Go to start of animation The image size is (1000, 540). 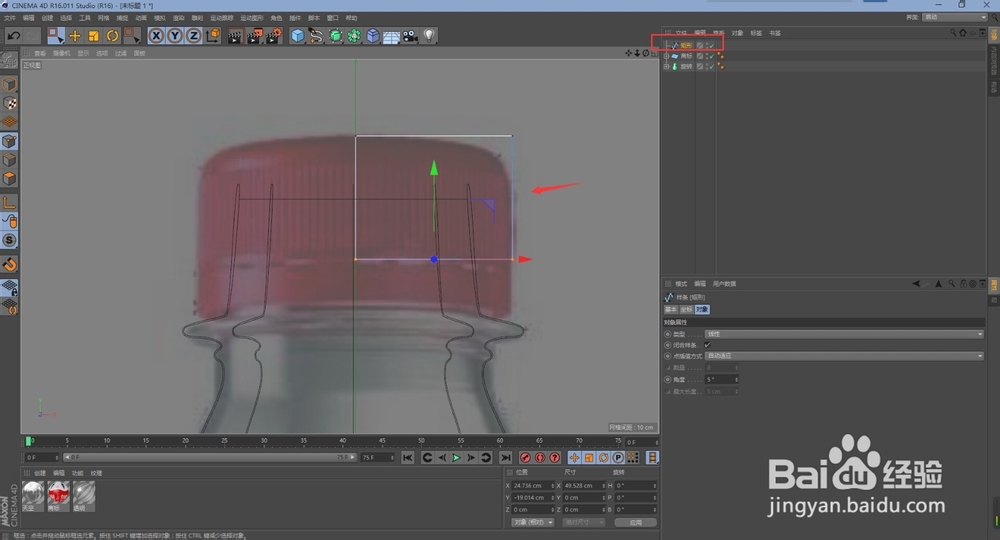(x=408, y=458)
